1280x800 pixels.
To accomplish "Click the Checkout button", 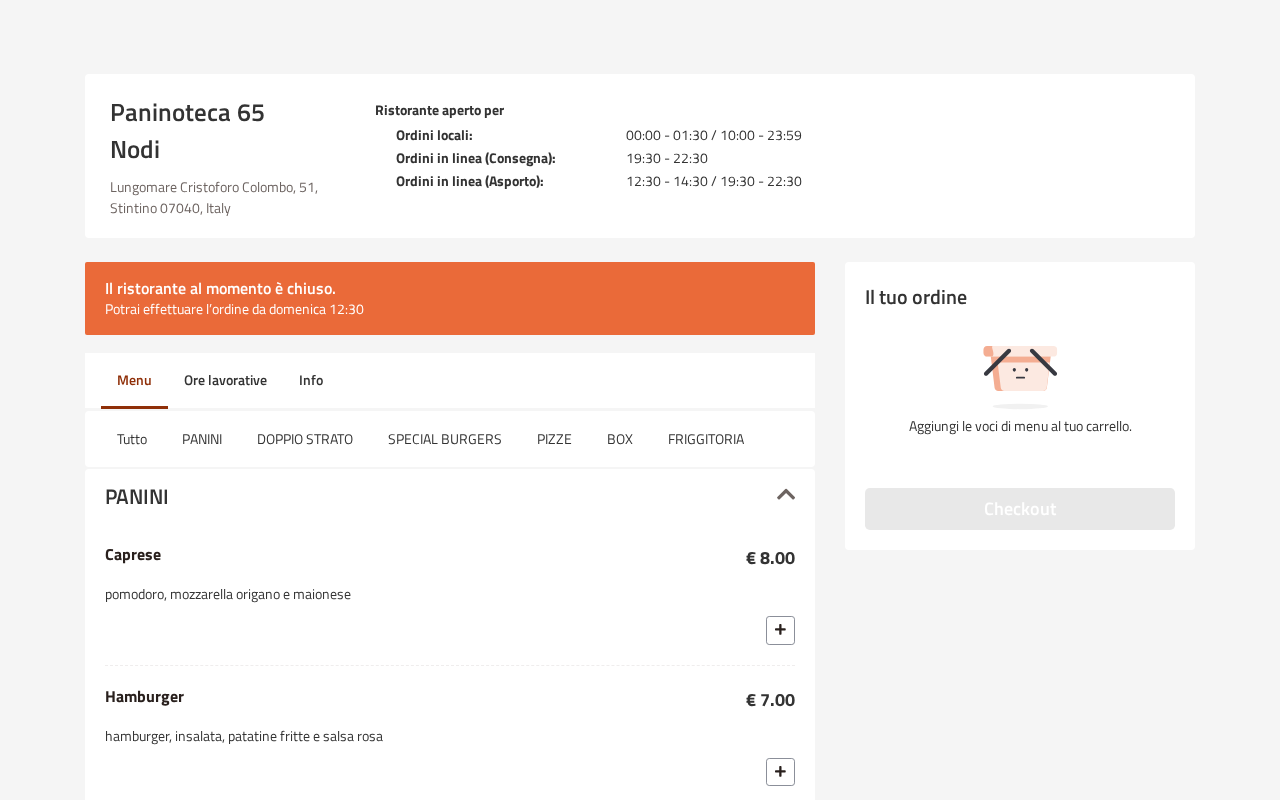I will pos(1020,509).
